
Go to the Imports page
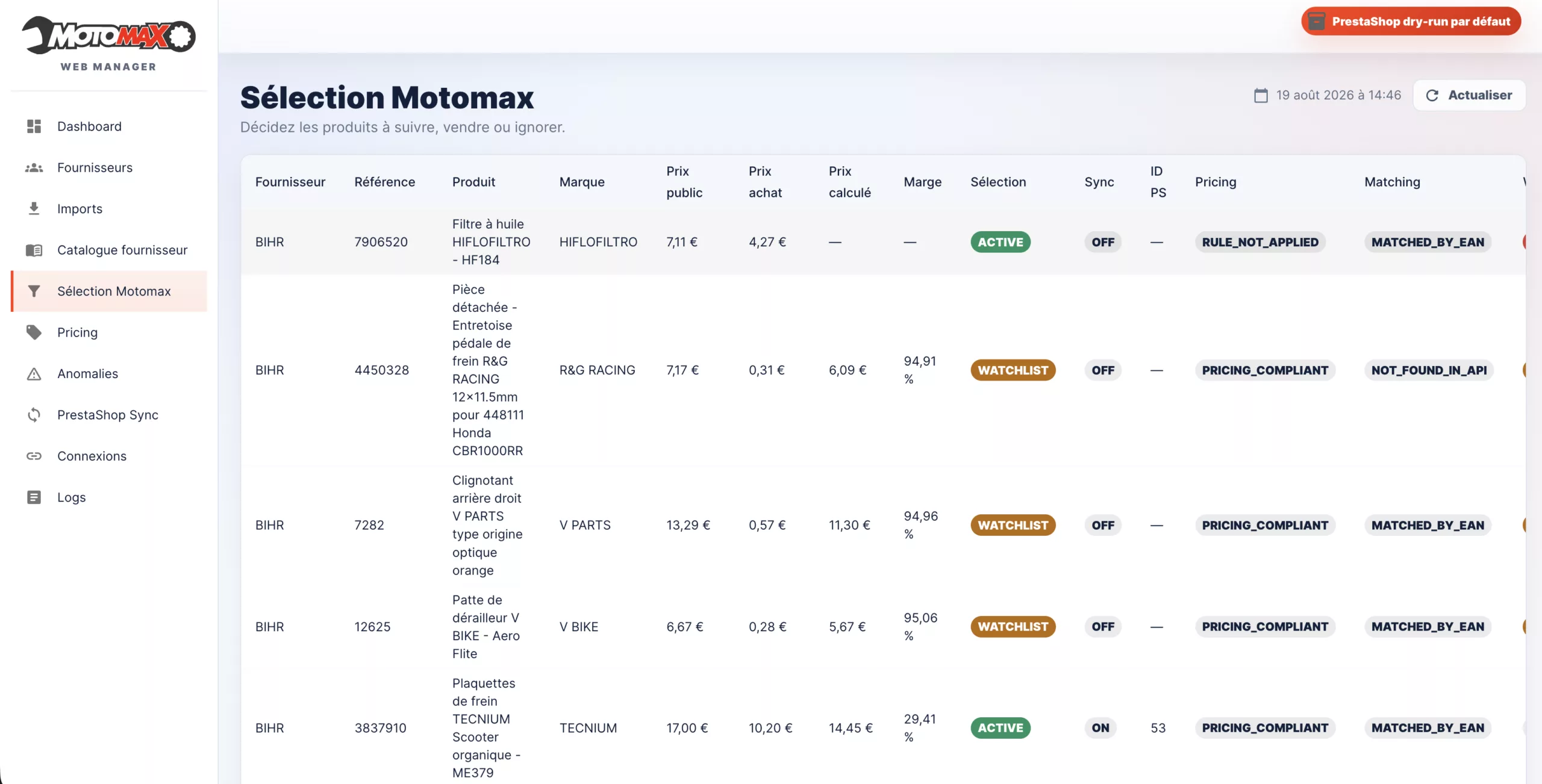pyautogui.click(x=109, y=209)
